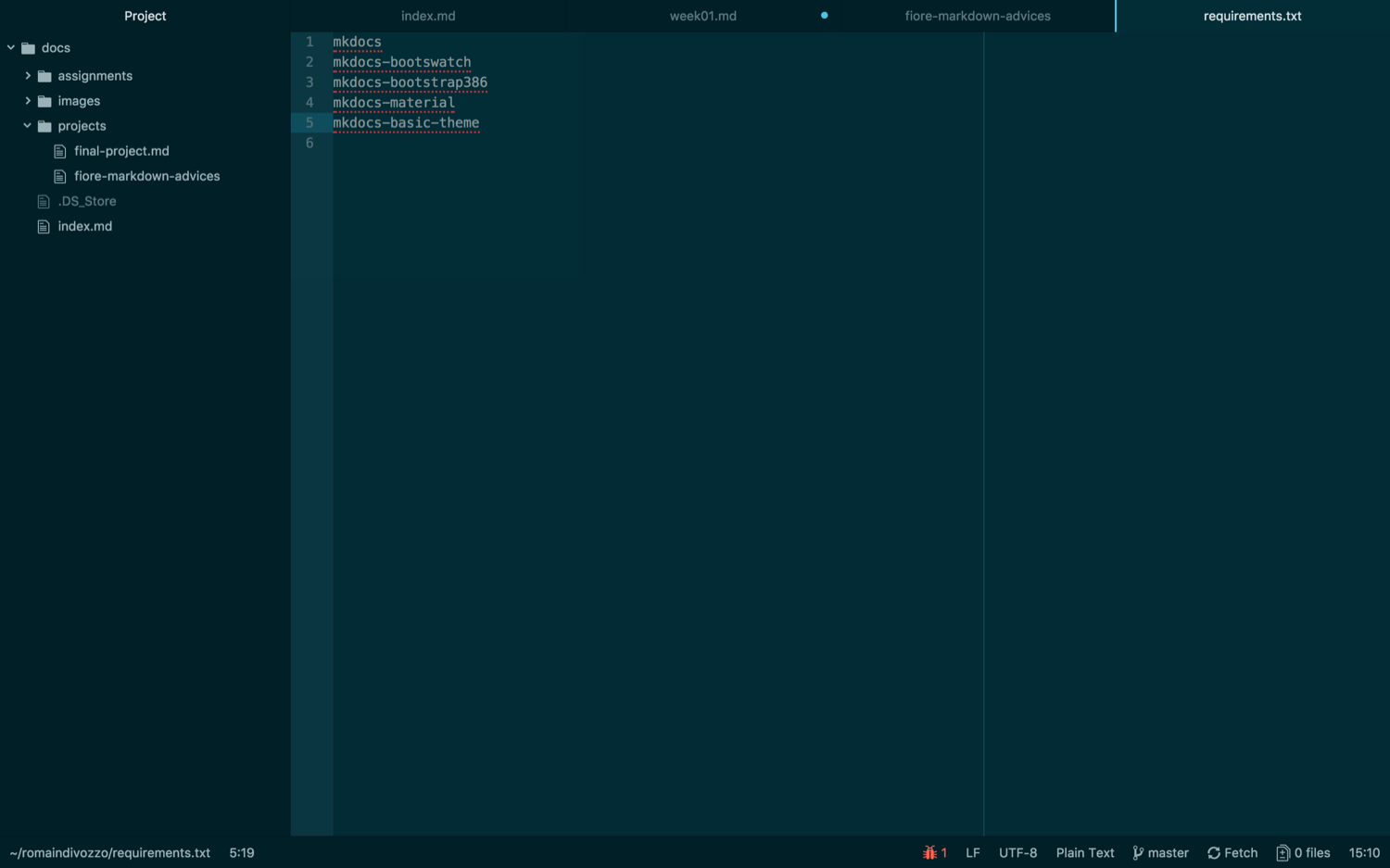Click the changed files icon in status bar
The width and height of the screenshot is (1390, 868).
click(1283, 853)
